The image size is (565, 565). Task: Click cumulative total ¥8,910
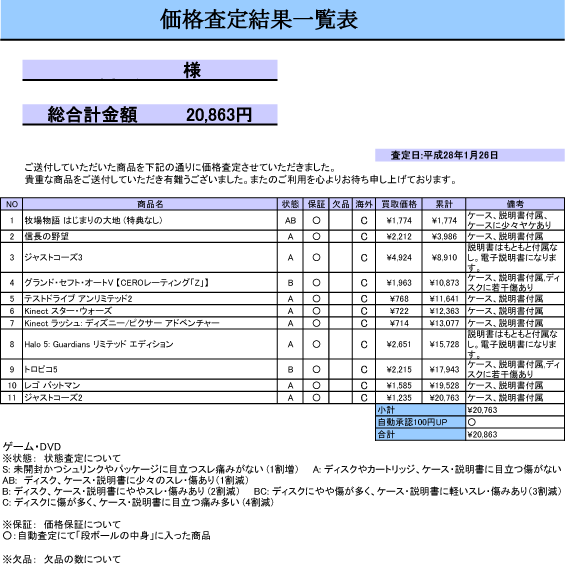click(444, 257)
